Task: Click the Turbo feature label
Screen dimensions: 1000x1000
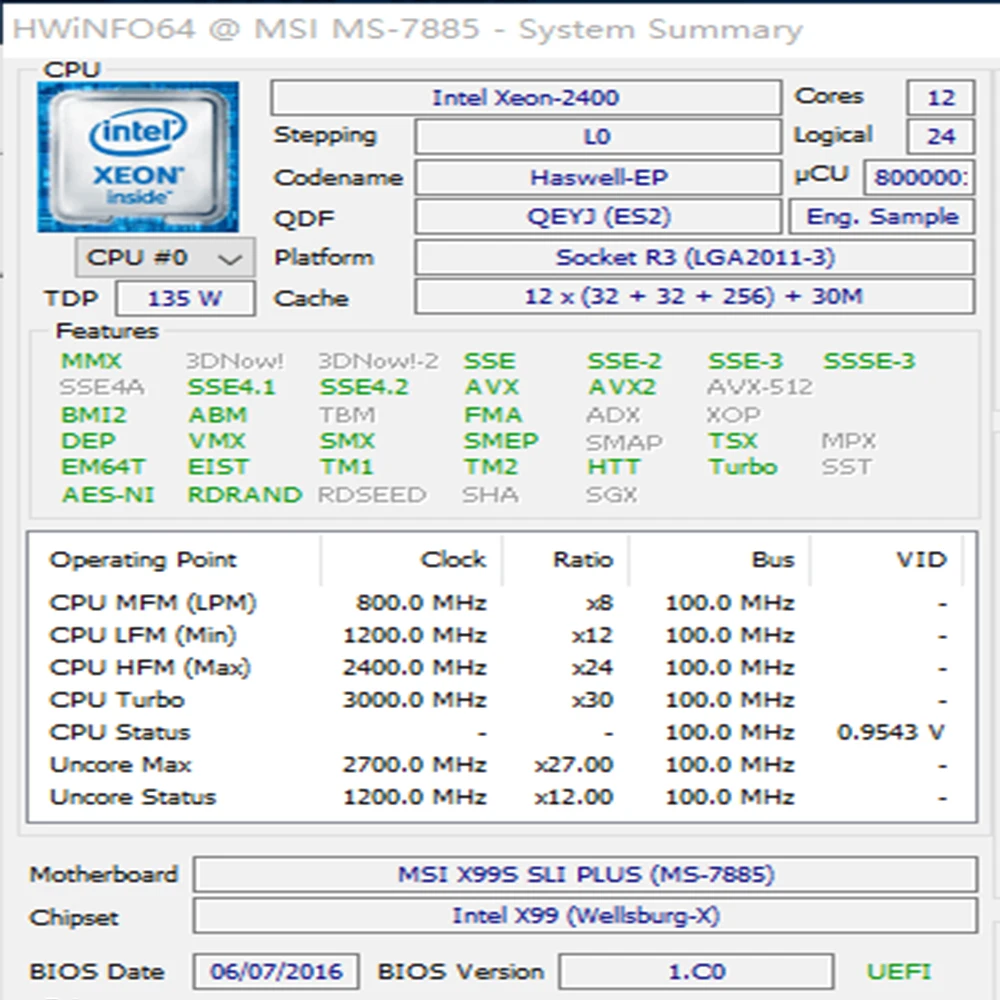Action: click(x=743, y=467)
